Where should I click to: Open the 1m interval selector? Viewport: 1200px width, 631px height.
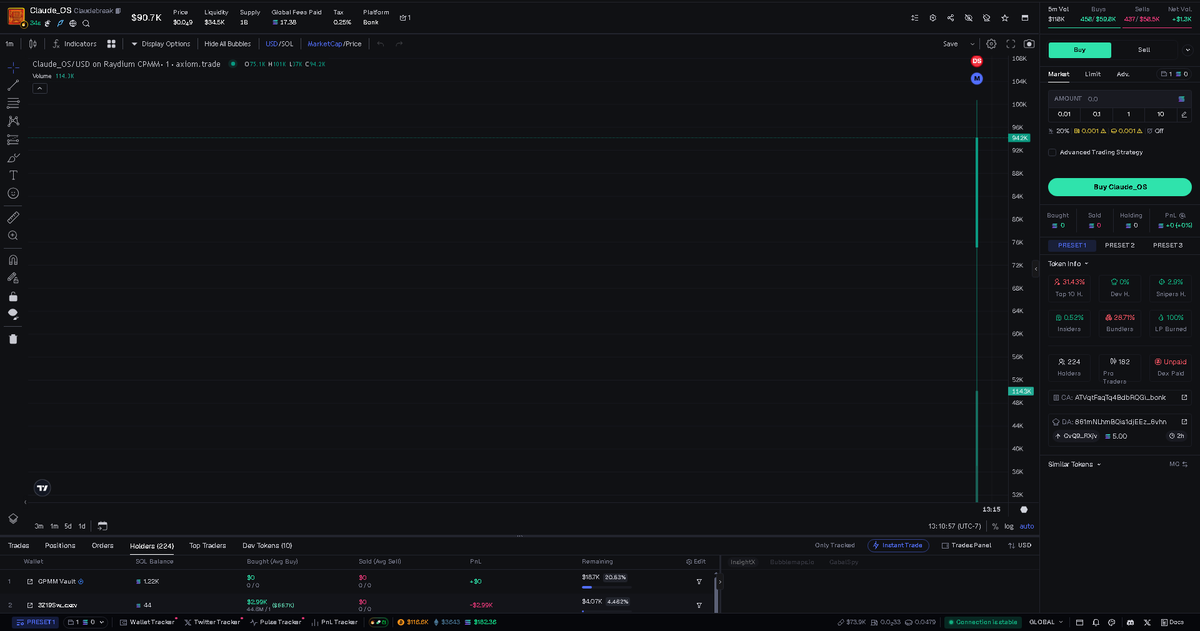click(x=9, y=44)
